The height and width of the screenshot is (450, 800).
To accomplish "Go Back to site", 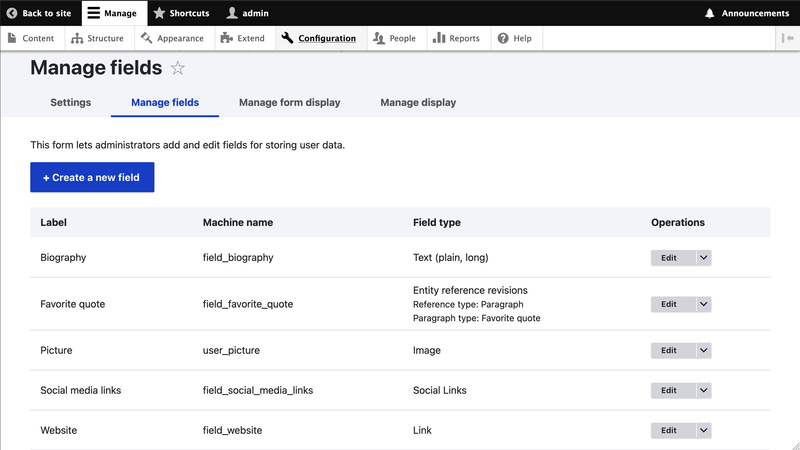I will click(x=39, y=13).
